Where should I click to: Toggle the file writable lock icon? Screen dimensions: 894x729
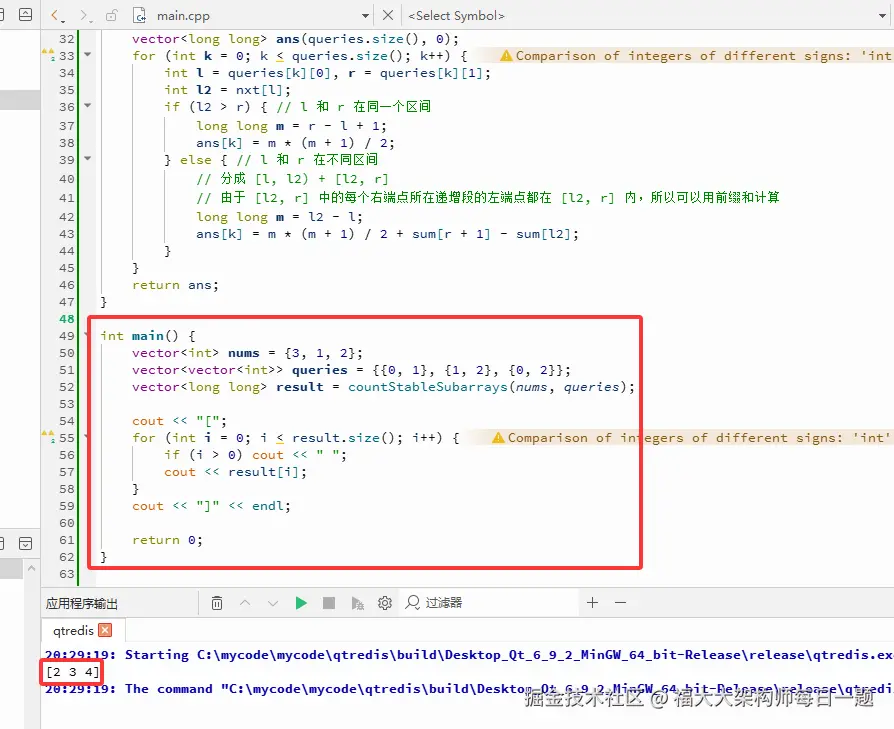click(x=112, y=15)
